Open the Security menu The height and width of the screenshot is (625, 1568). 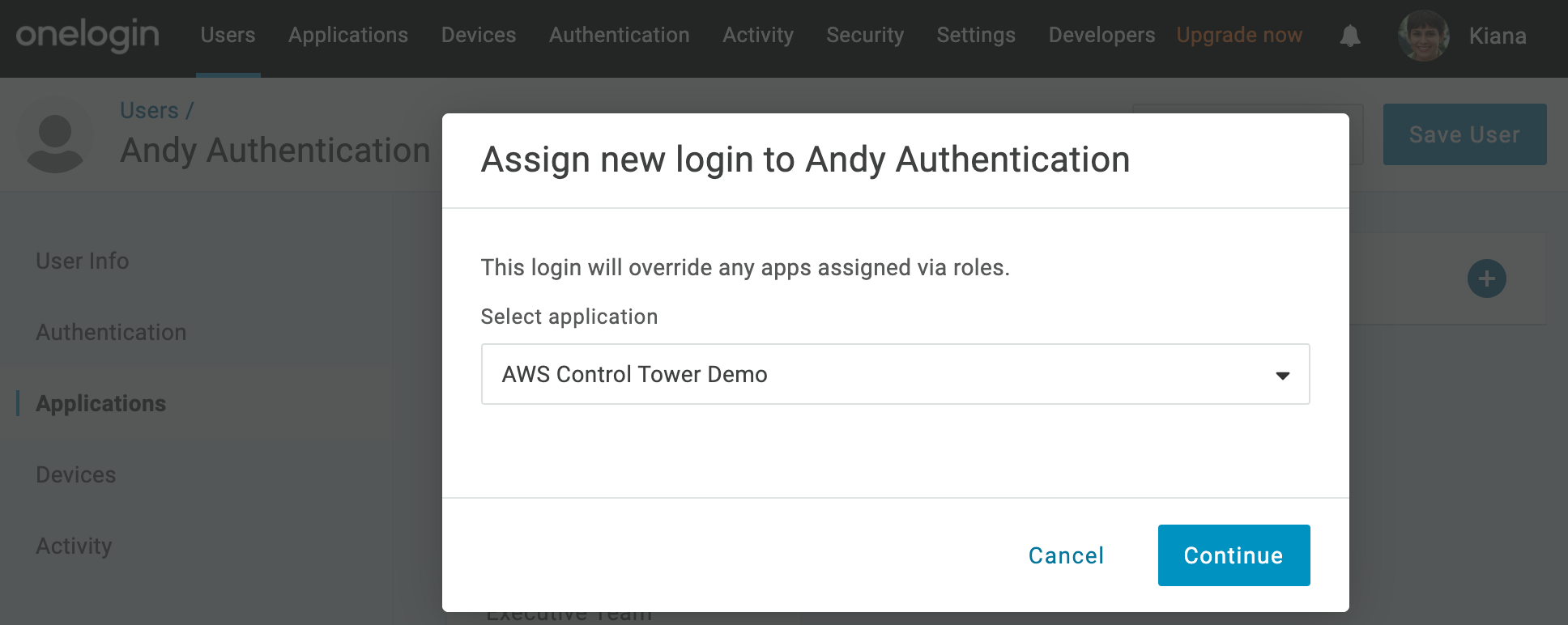point(865,36)
